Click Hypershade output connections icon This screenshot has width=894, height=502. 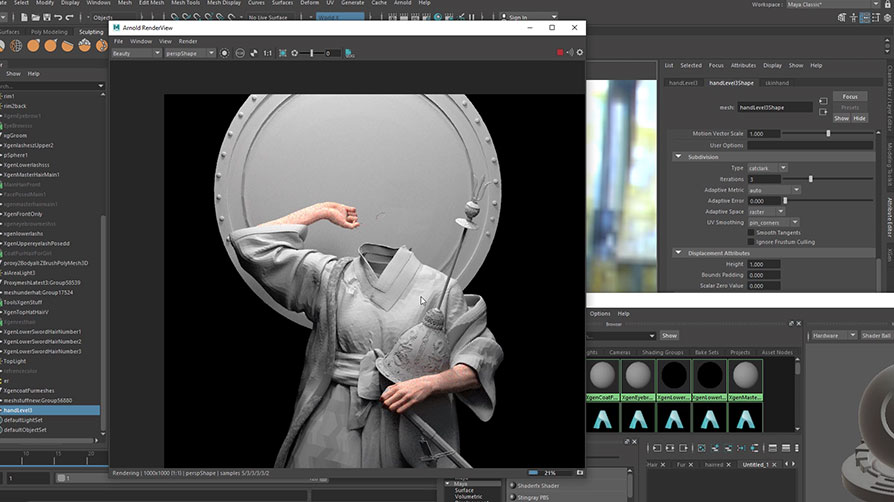pyautogui.click(x=683, y=448)
